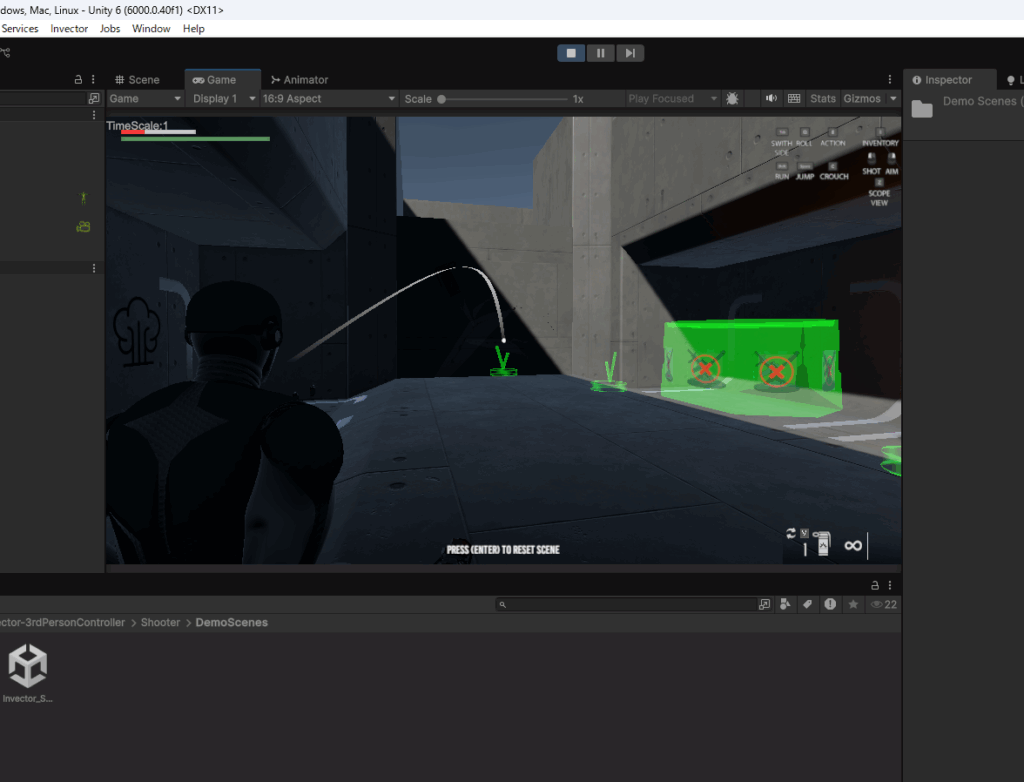Open the Display 1 dropdown

223,99
